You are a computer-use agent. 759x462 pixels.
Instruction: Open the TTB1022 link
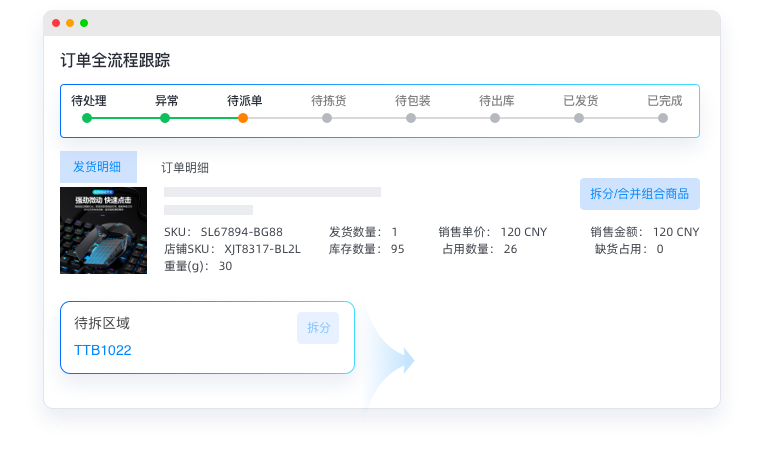coord(102,351)
